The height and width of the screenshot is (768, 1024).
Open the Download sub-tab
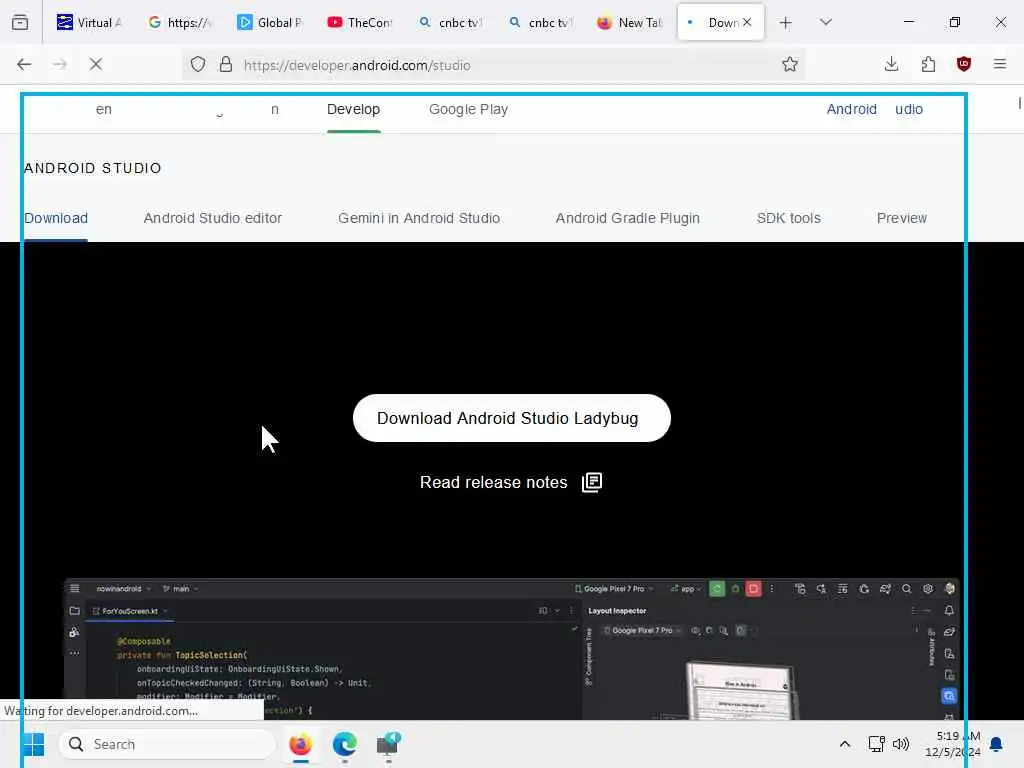tap(56, 218)
